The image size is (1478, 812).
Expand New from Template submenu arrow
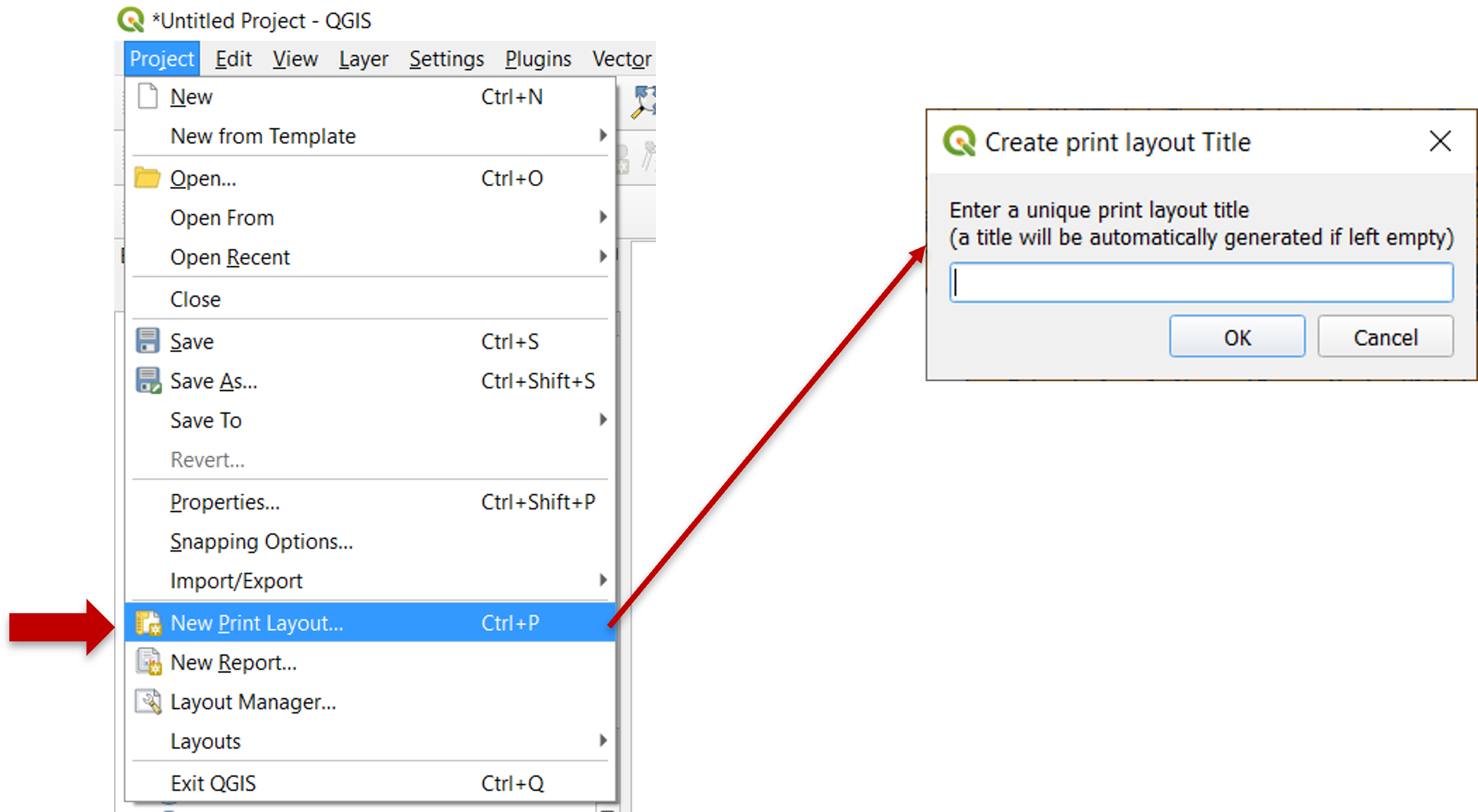point(603,135)
